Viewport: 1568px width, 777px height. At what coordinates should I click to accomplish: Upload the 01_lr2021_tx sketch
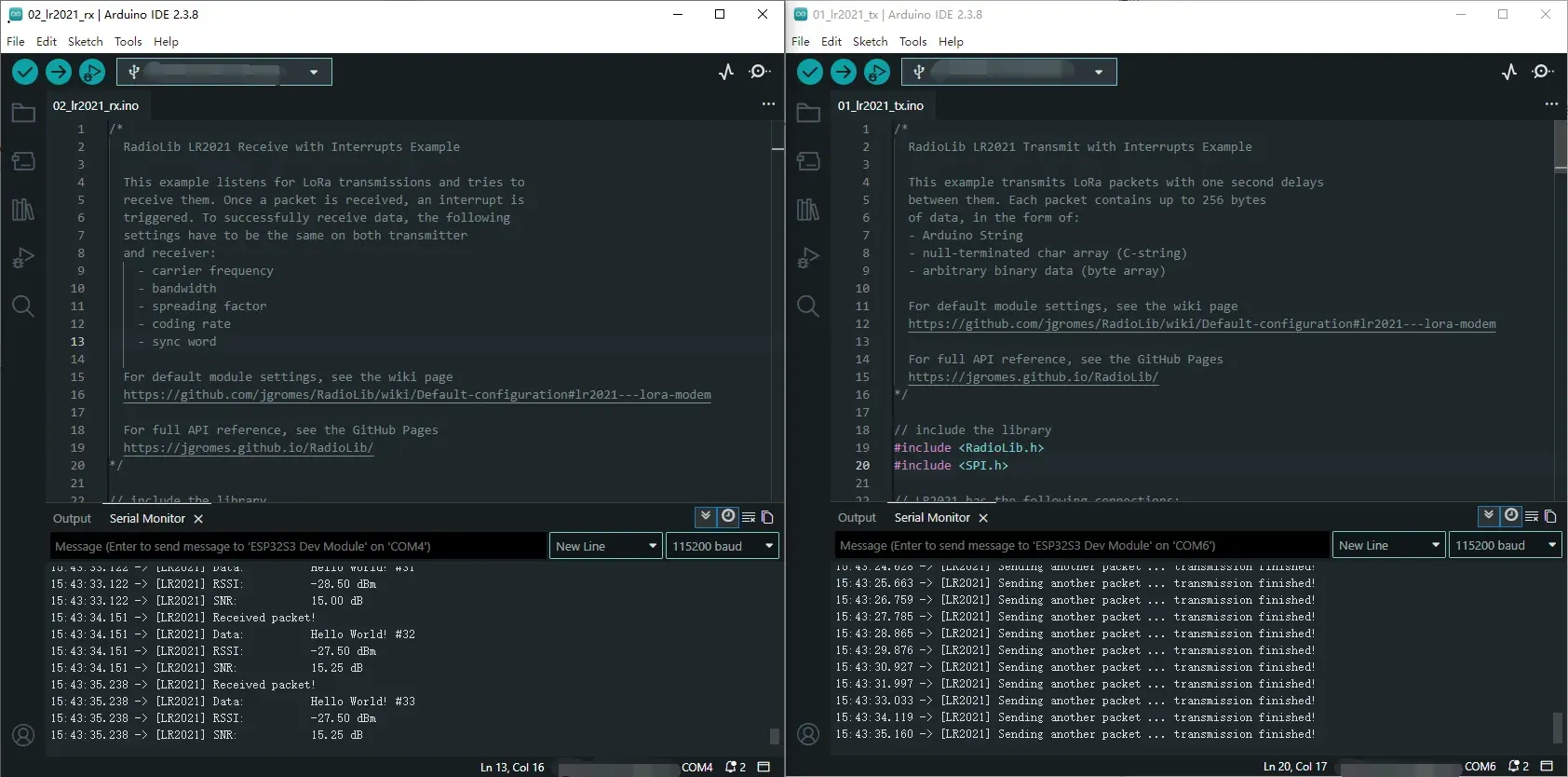(x=844, y=72)
